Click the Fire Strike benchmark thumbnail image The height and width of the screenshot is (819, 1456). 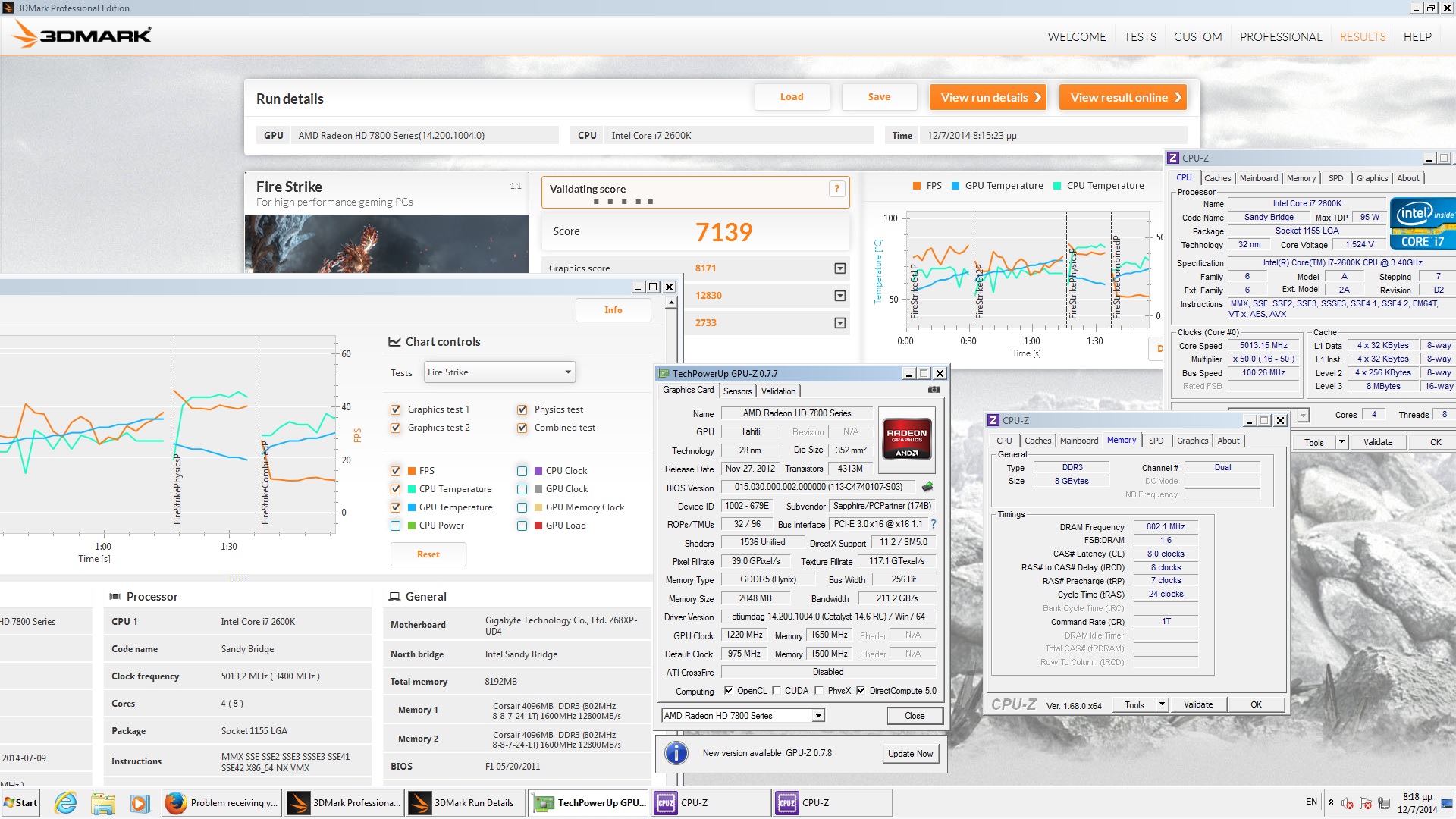pyautogui.click(x=386, y=243)
